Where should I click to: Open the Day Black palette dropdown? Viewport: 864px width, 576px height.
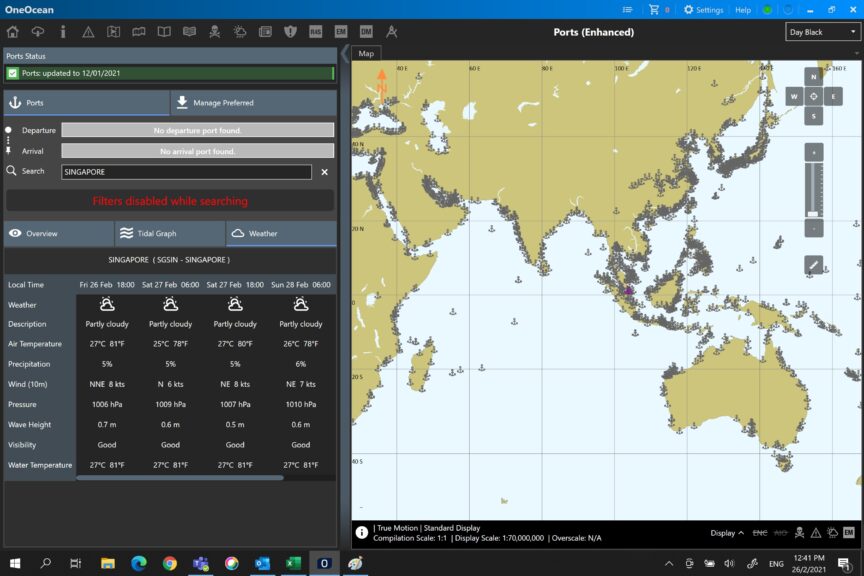(822, 32)
